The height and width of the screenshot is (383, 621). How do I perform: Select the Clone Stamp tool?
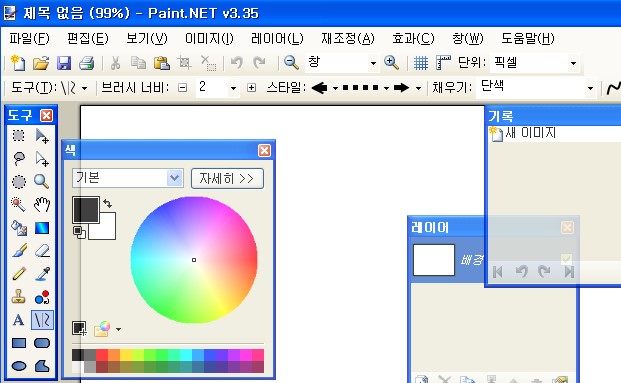pos(19,297)
